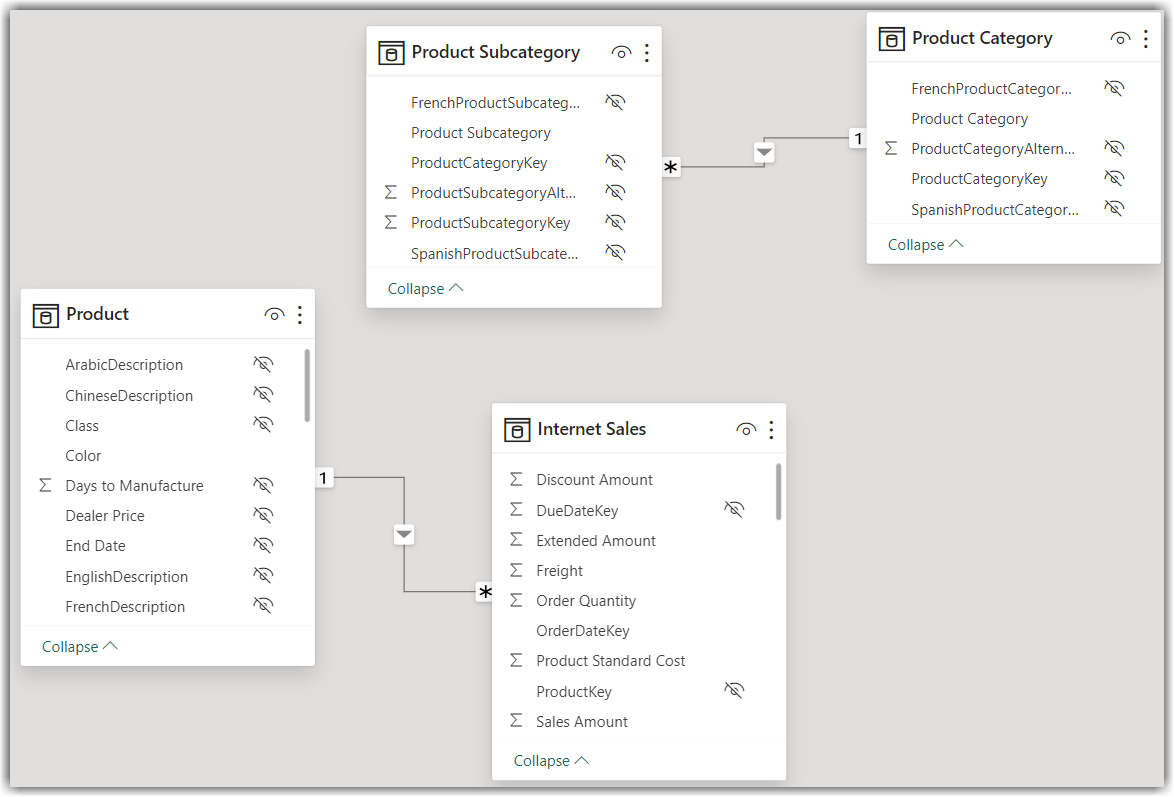Collapse the Product Category table card

925,244
